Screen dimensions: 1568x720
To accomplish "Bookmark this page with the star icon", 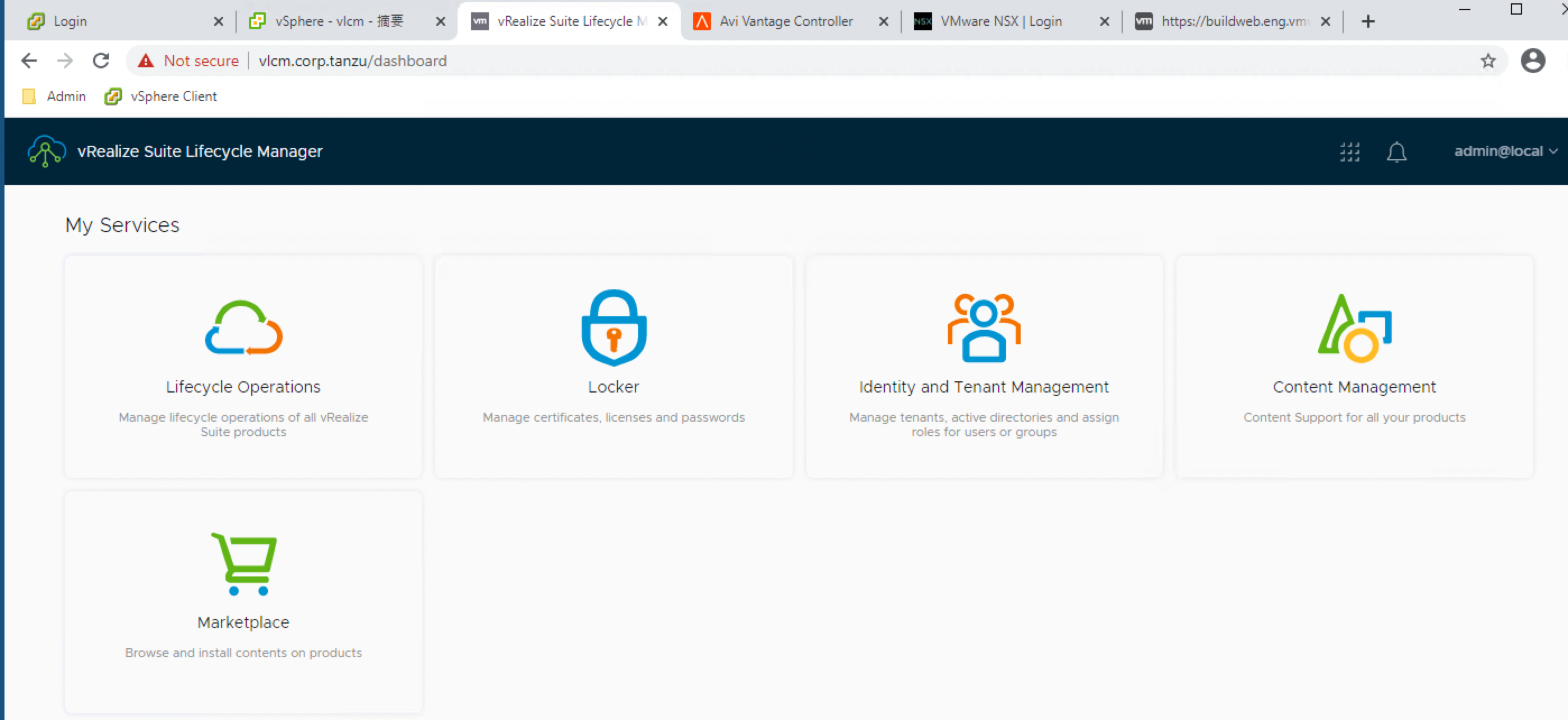I will tap(1488, 61).
